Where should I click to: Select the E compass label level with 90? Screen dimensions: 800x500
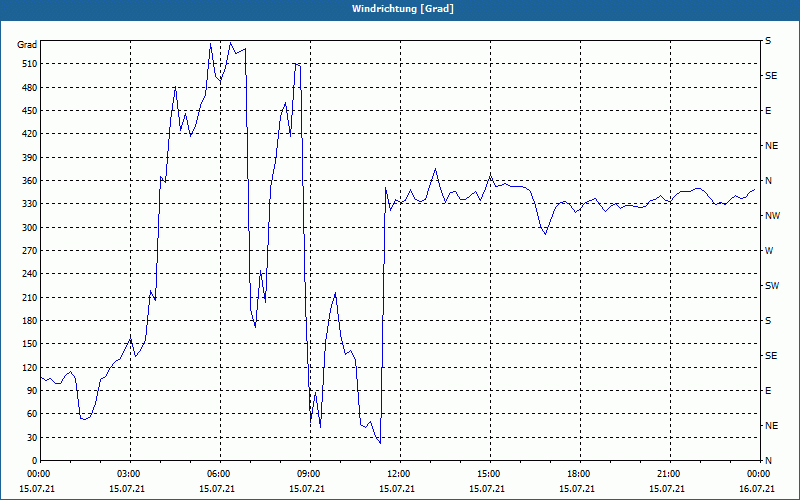click(768, 391)
